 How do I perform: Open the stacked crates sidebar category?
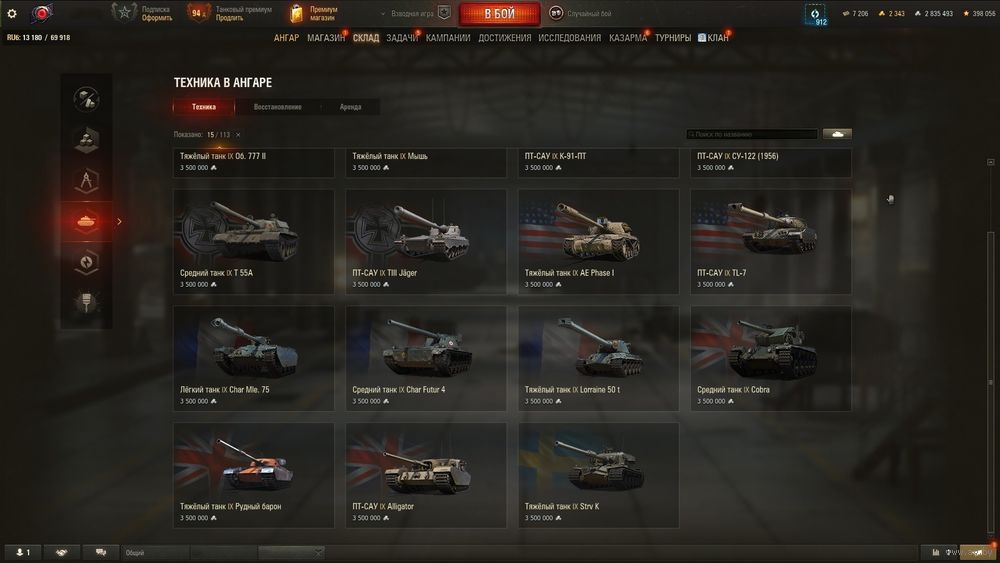pyautogui.click(x=87, y=140)
